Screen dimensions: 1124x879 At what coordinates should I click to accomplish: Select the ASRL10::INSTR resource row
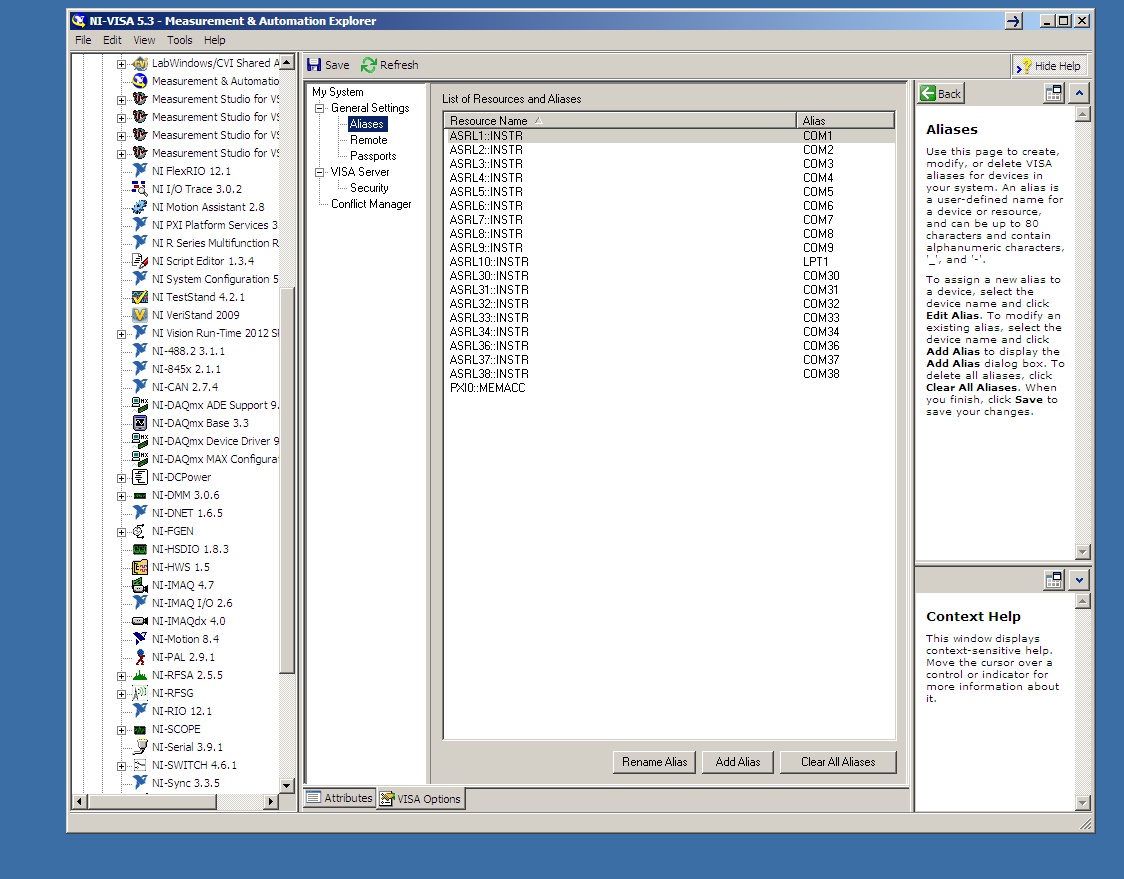(670, 262)
